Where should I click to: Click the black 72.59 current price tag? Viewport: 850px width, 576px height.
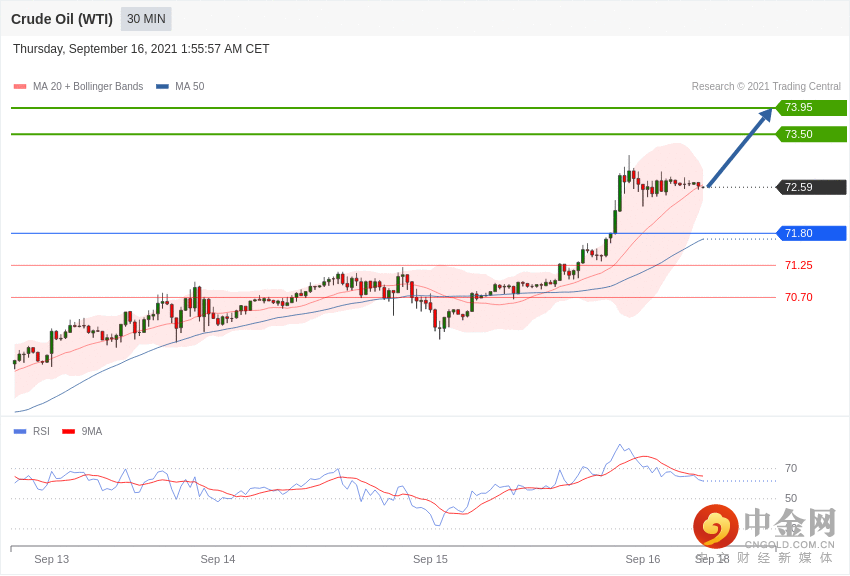pyautogui.click(x=811, y=187)
